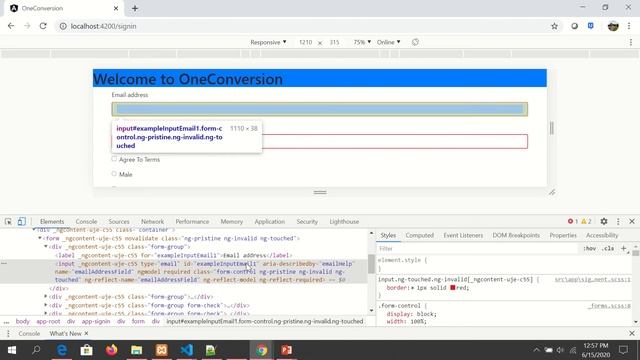Viewport: 640px width, 360px height.
Task: Go back with browser back arrow
Action: [x=11, y=26]
